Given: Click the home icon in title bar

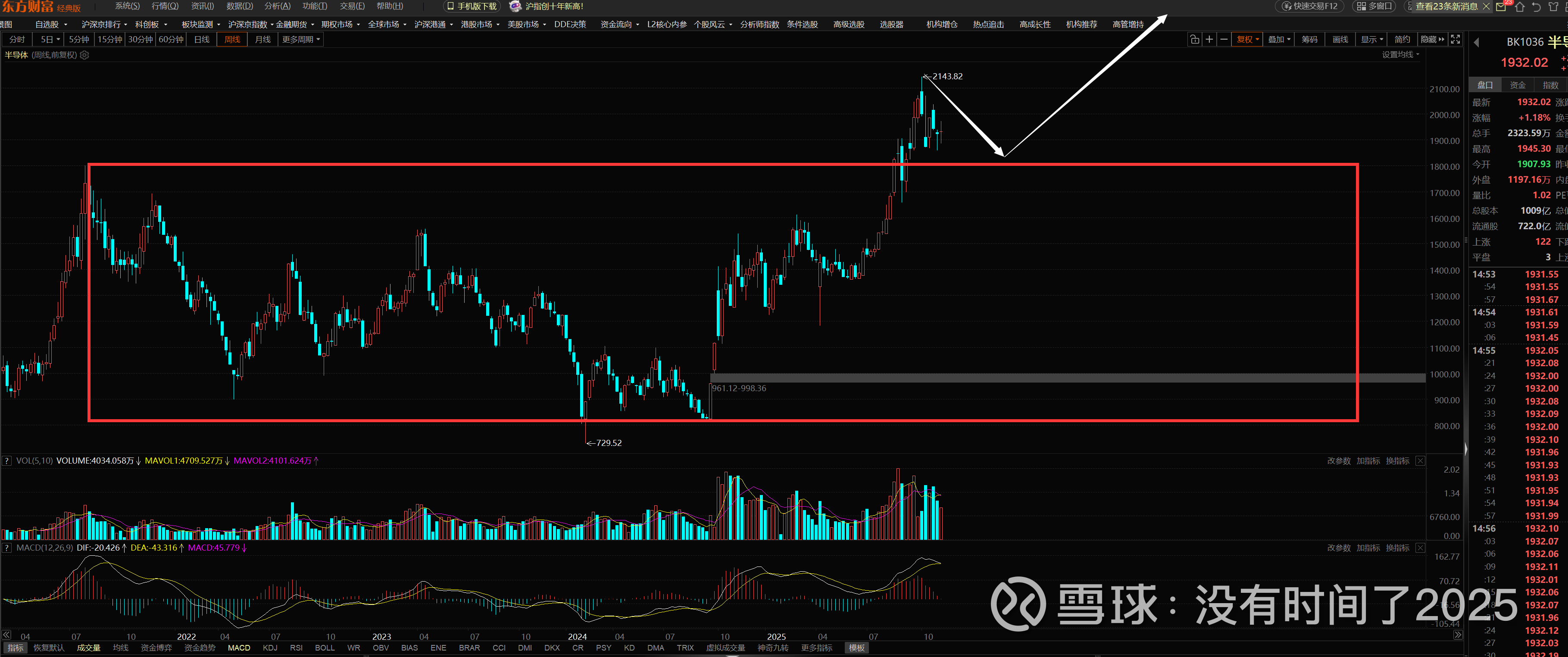Looking at the screenshot, I should (1520, 7).
